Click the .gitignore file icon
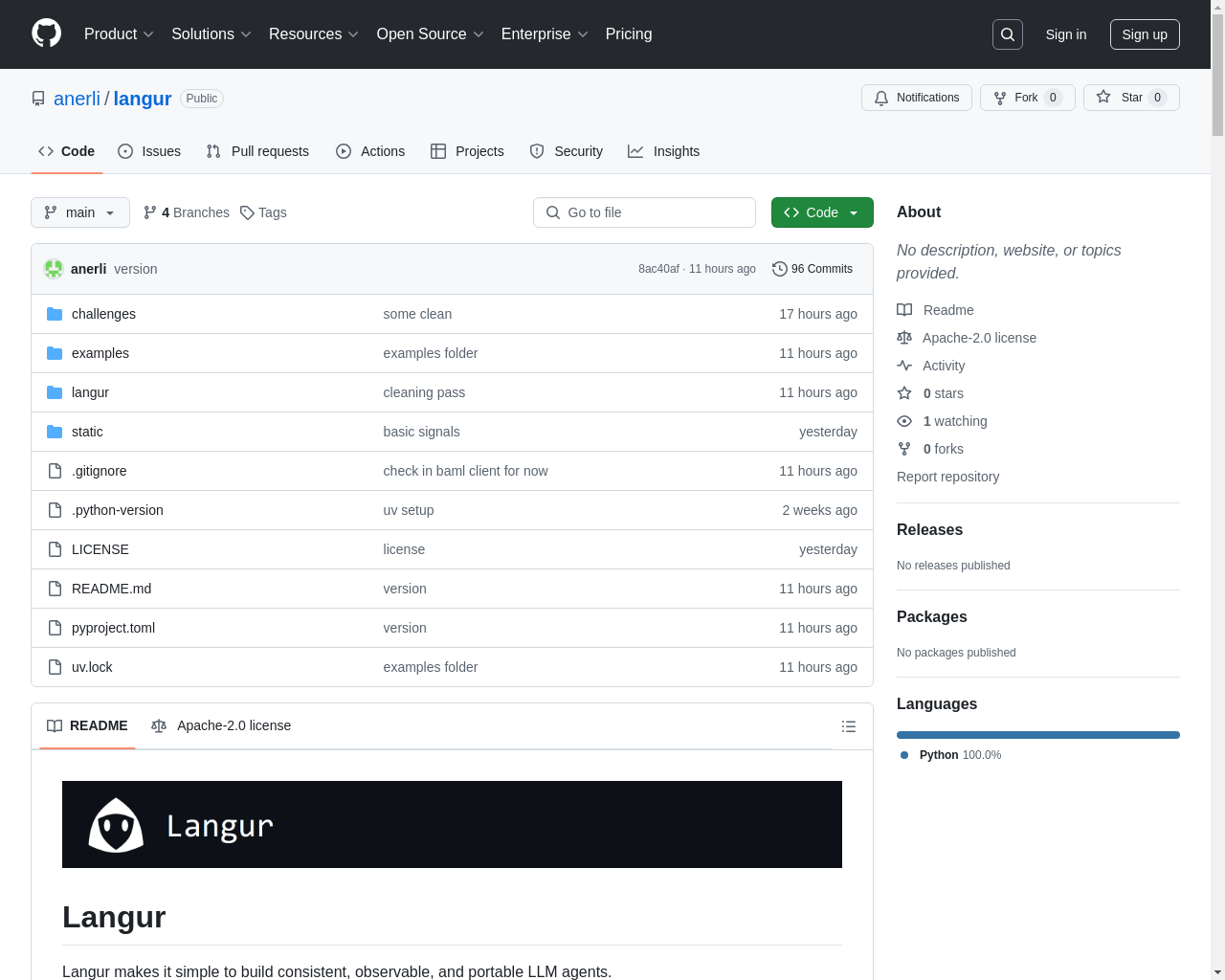This screenshot has height=980, width=1225. (55, 471)
